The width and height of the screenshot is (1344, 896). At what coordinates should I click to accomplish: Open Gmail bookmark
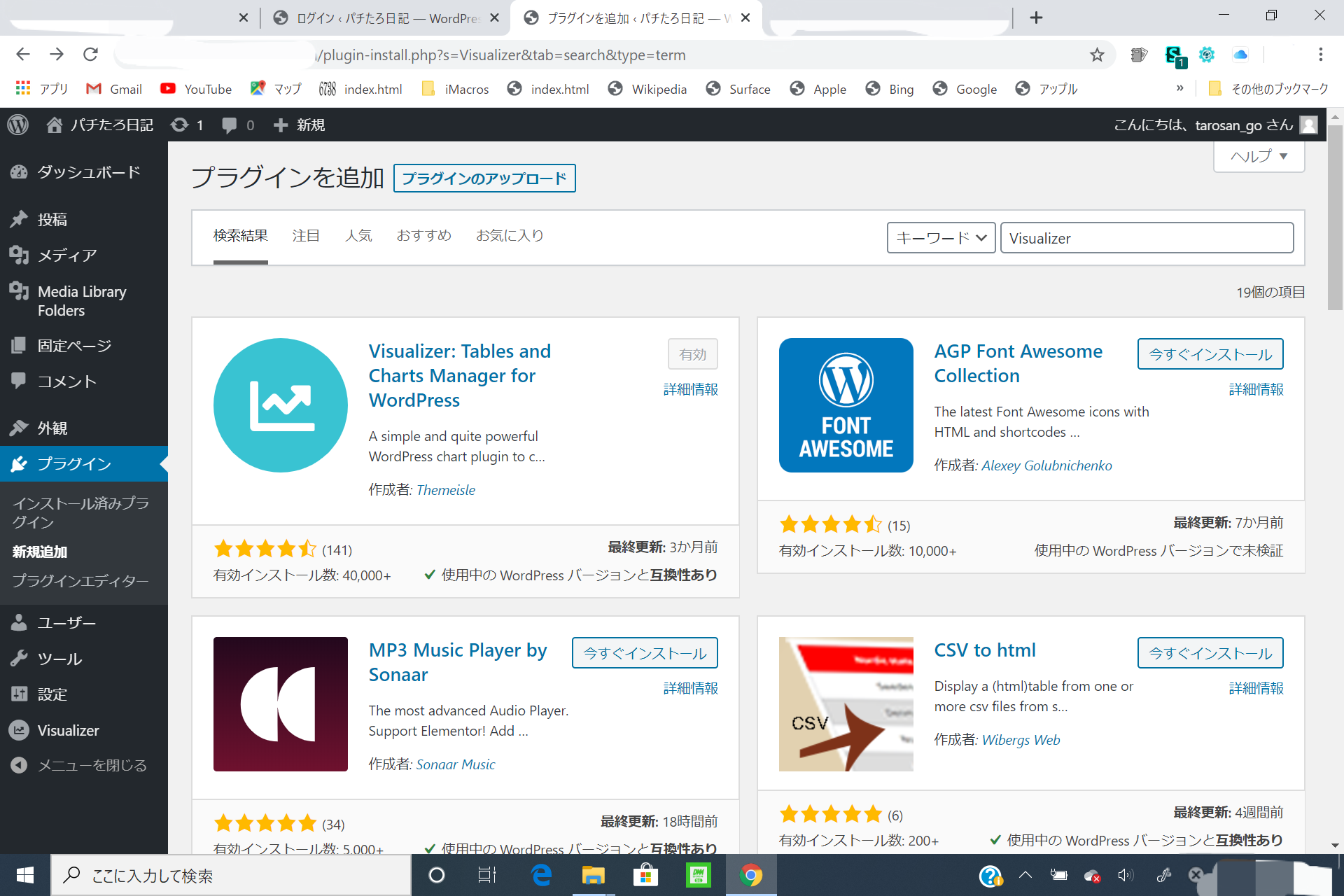113,89
